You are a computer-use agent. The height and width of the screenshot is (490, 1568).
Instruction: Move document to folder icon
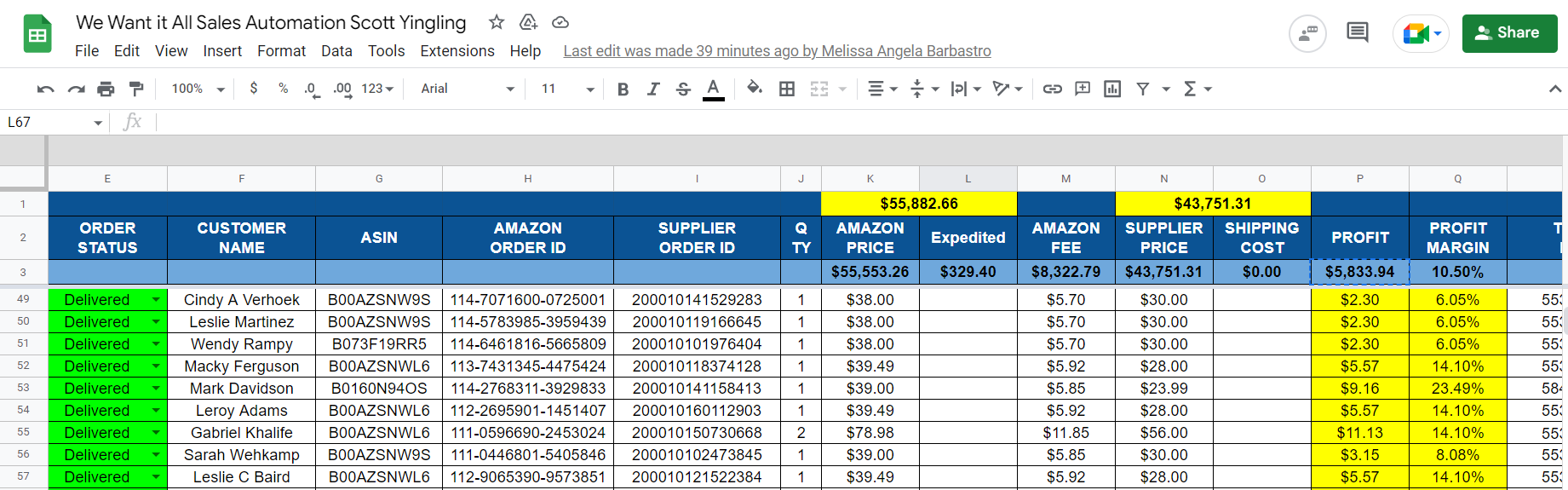pyautogui.click(x=528, y=22)
